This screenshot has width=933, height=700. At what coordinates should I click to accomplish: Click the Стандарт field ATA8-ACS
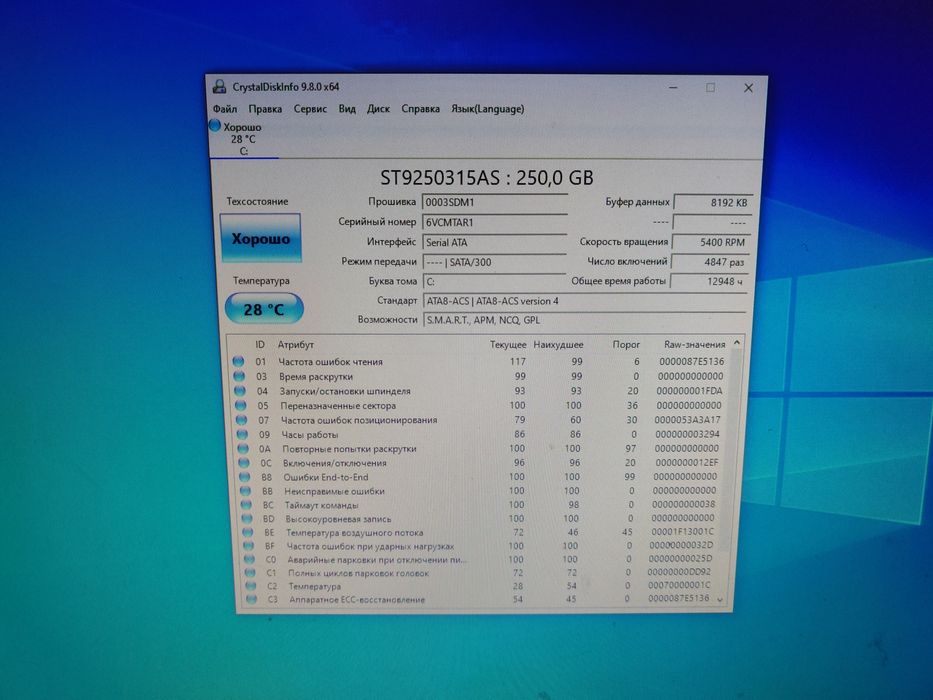pyautogui.click(x=584, y=301)
